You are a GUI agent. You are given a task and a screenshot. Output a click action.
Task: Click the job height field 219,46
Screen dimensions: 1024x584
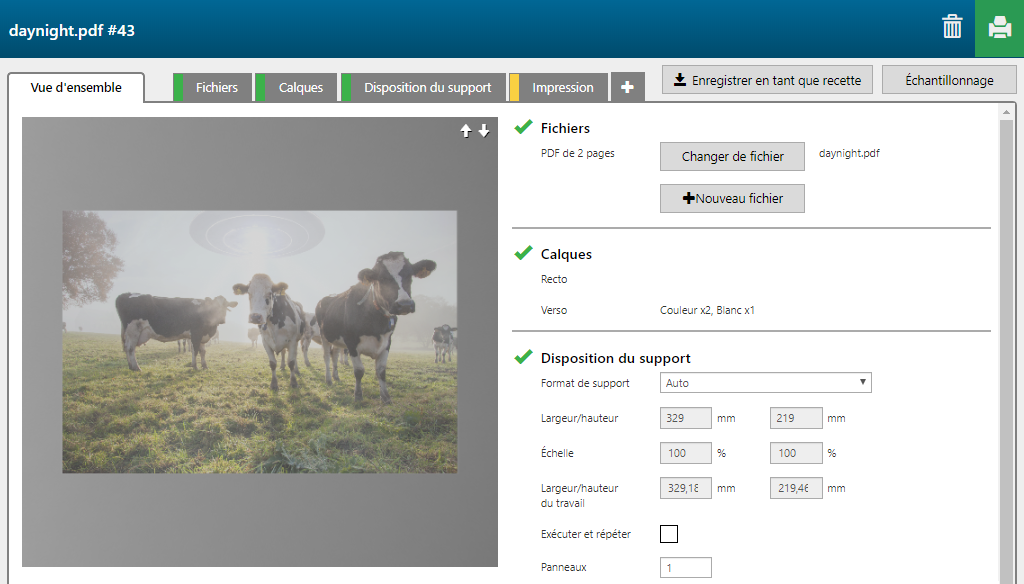(x=796, y=488)
